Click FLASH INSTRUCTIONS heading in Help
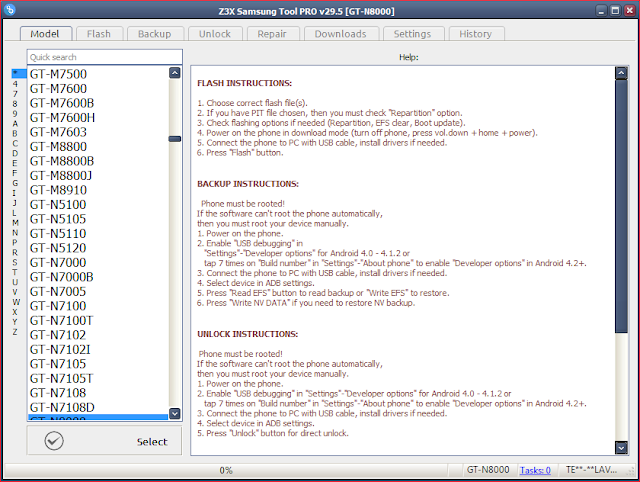640x482 pixels. pyautogui.click(x=244, y=83)
